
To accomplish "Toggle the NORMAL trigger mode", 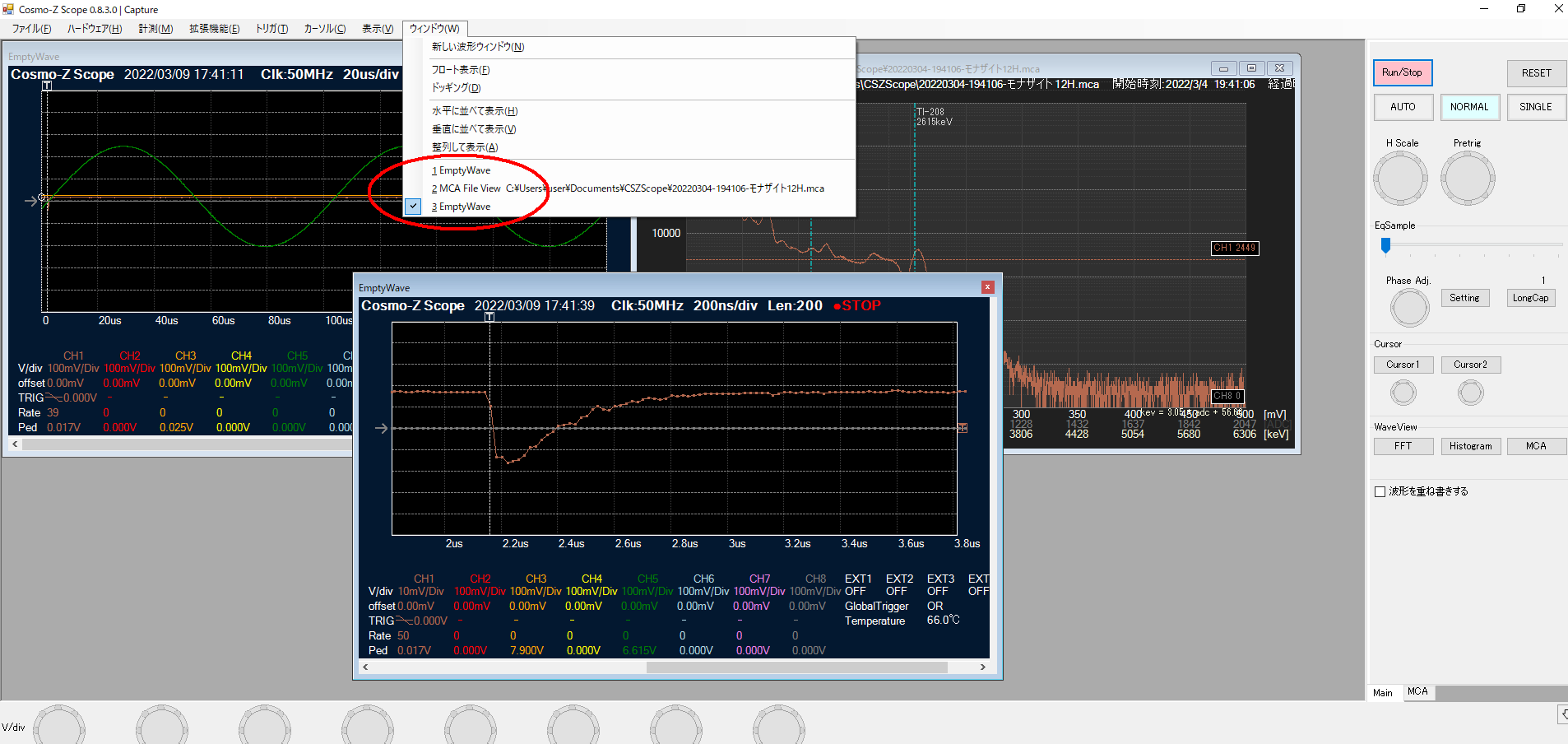I will coord(1469,107).
